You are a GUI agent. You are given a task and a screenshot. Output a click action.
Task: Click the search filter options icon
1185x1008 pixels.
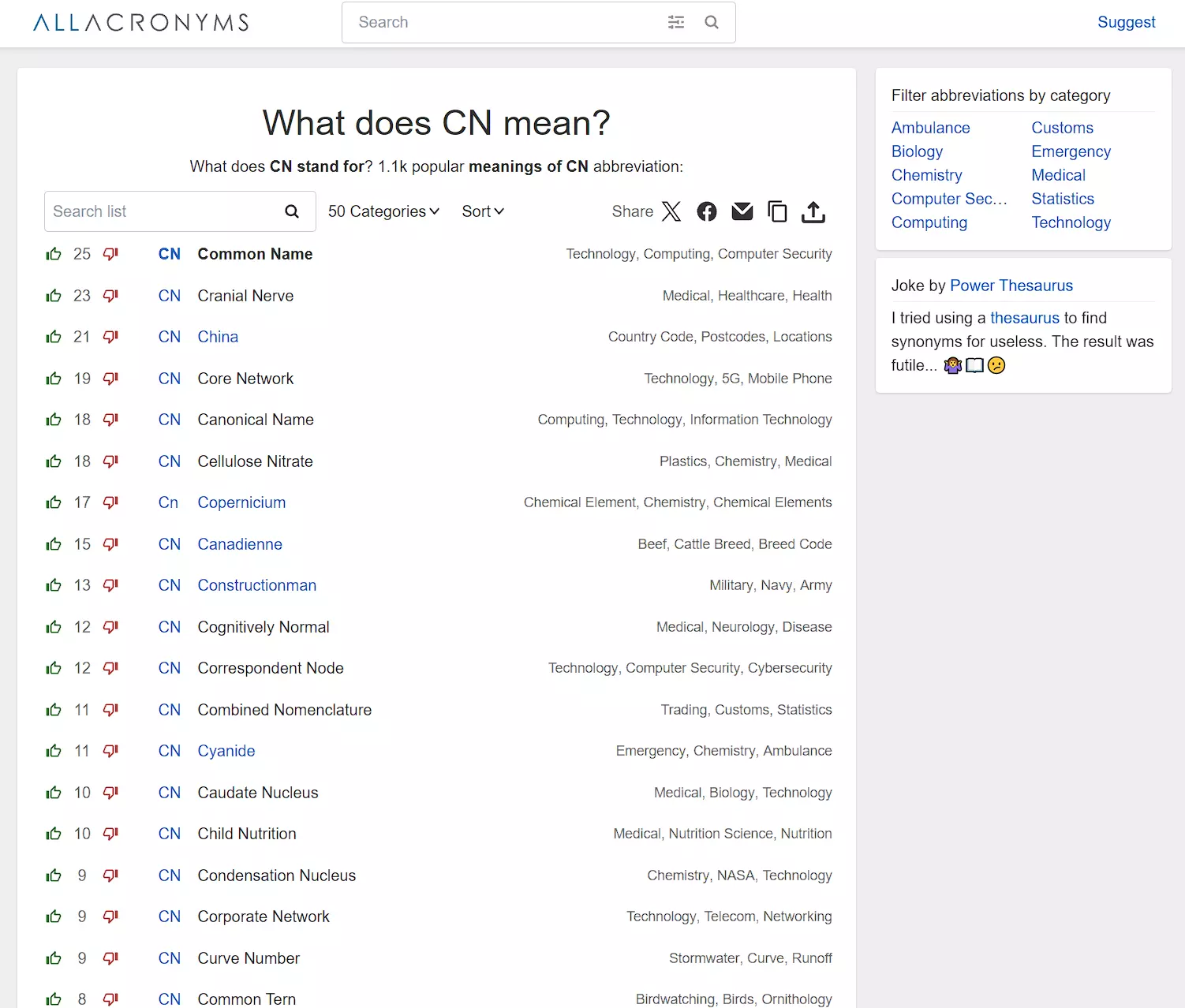[676, 22]
